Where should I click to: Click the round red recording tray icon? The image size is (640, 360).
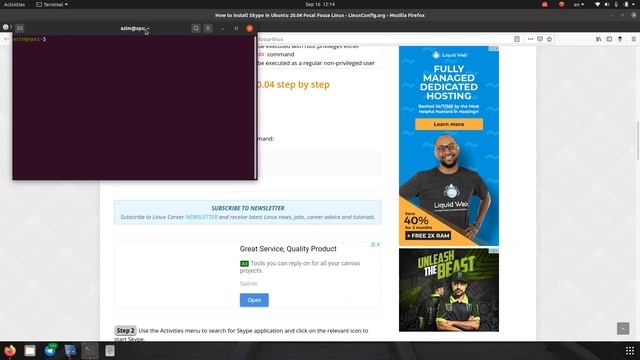562,4
